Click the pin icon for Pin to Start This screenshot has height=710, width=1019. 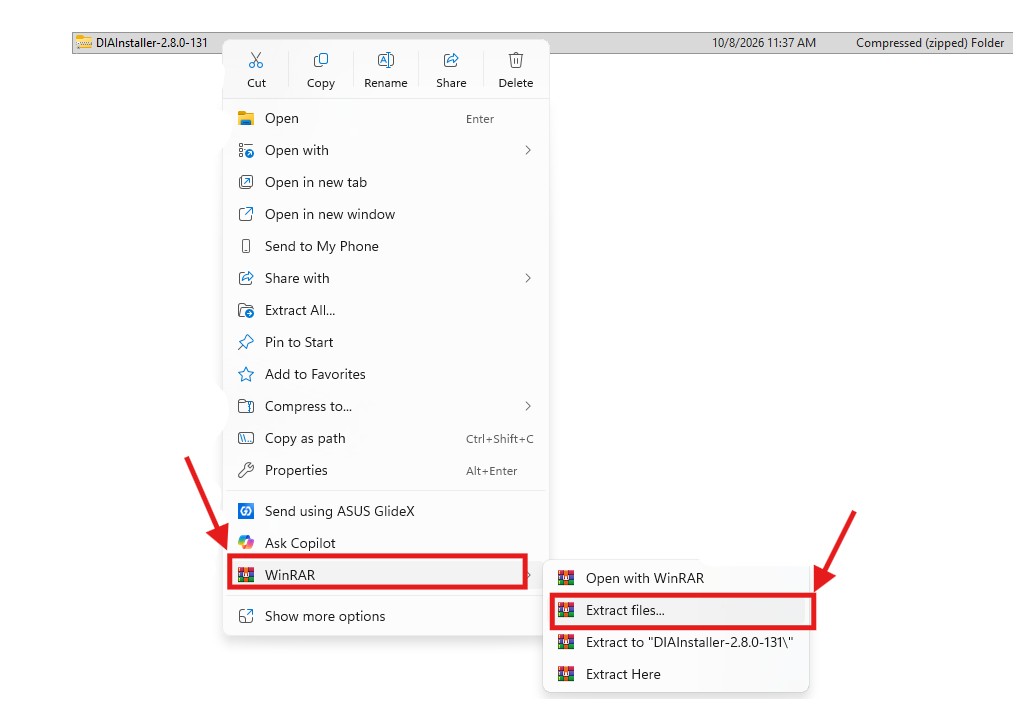[x=246, y=342]
